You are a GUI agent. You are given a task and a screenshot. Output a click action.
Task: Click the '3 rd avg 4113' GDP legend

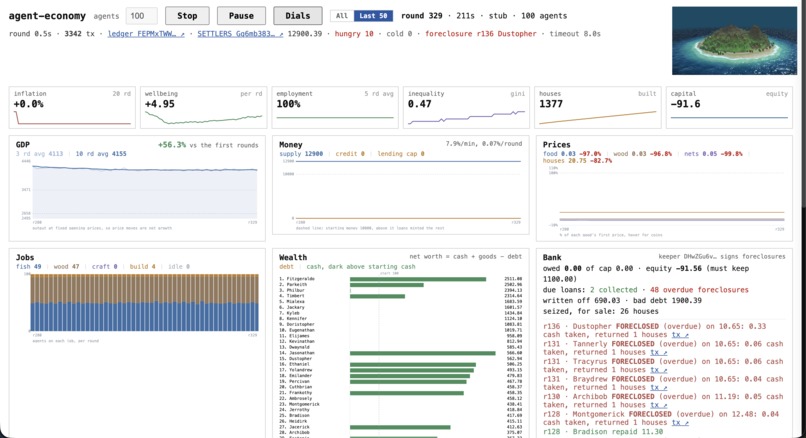[40, 154]
